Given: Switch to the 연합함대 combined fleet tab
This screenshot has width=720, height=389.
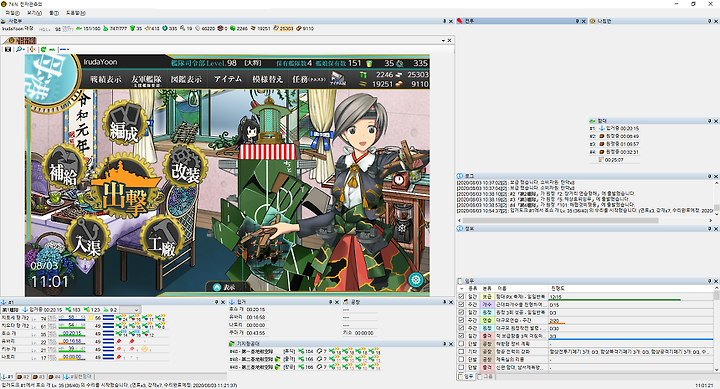Looking at the screenshot, I should pyautogui.click(x=79, y=377).
